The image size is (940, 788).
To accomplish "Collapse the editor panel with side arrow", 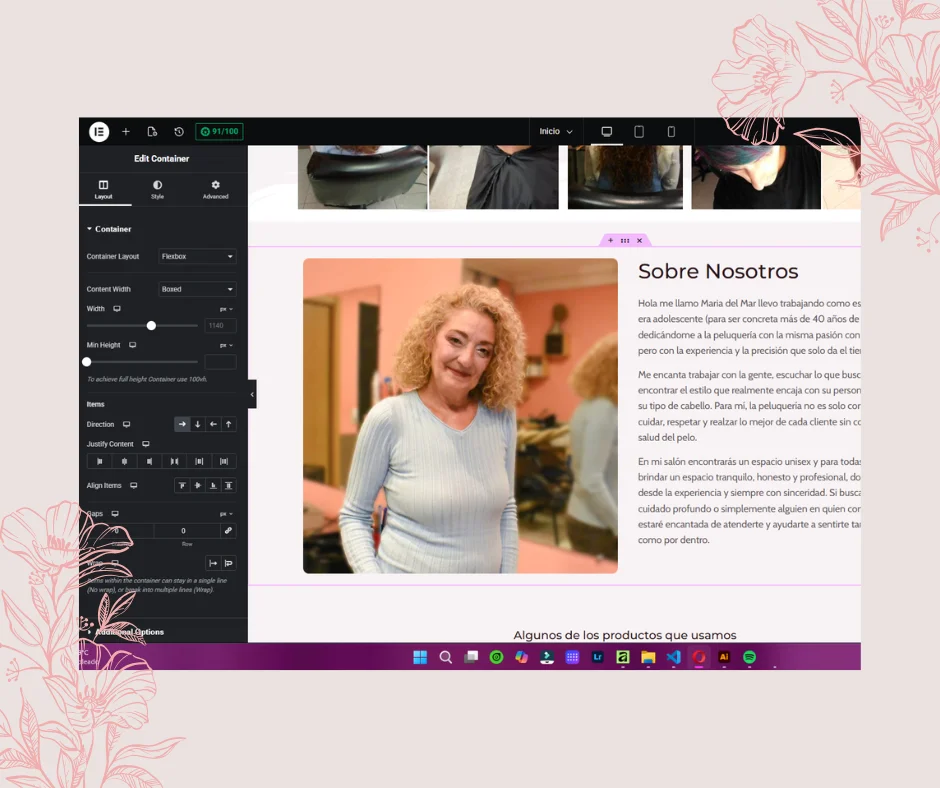I will coord(252,394).
